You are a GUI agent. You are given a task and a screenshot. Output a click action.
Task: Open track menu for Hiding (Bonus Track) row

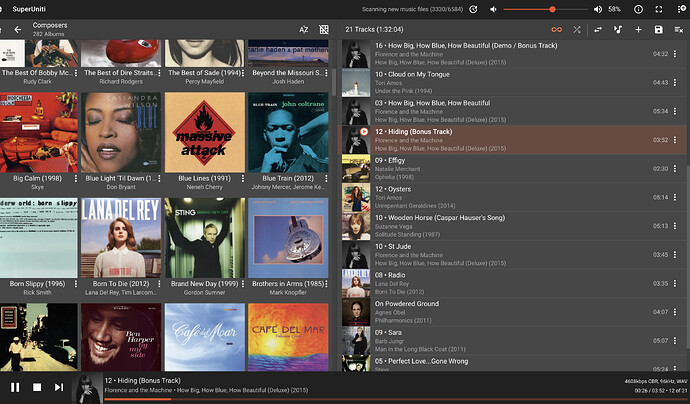coord(675,140)
